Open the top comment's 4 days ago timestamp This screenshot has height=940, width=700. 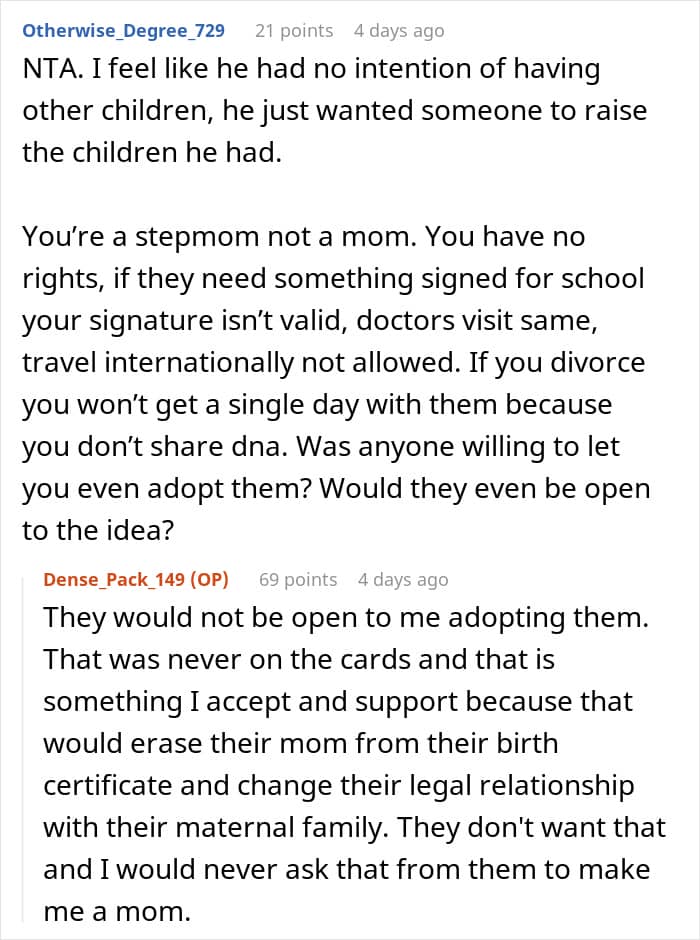coord(399,31)
